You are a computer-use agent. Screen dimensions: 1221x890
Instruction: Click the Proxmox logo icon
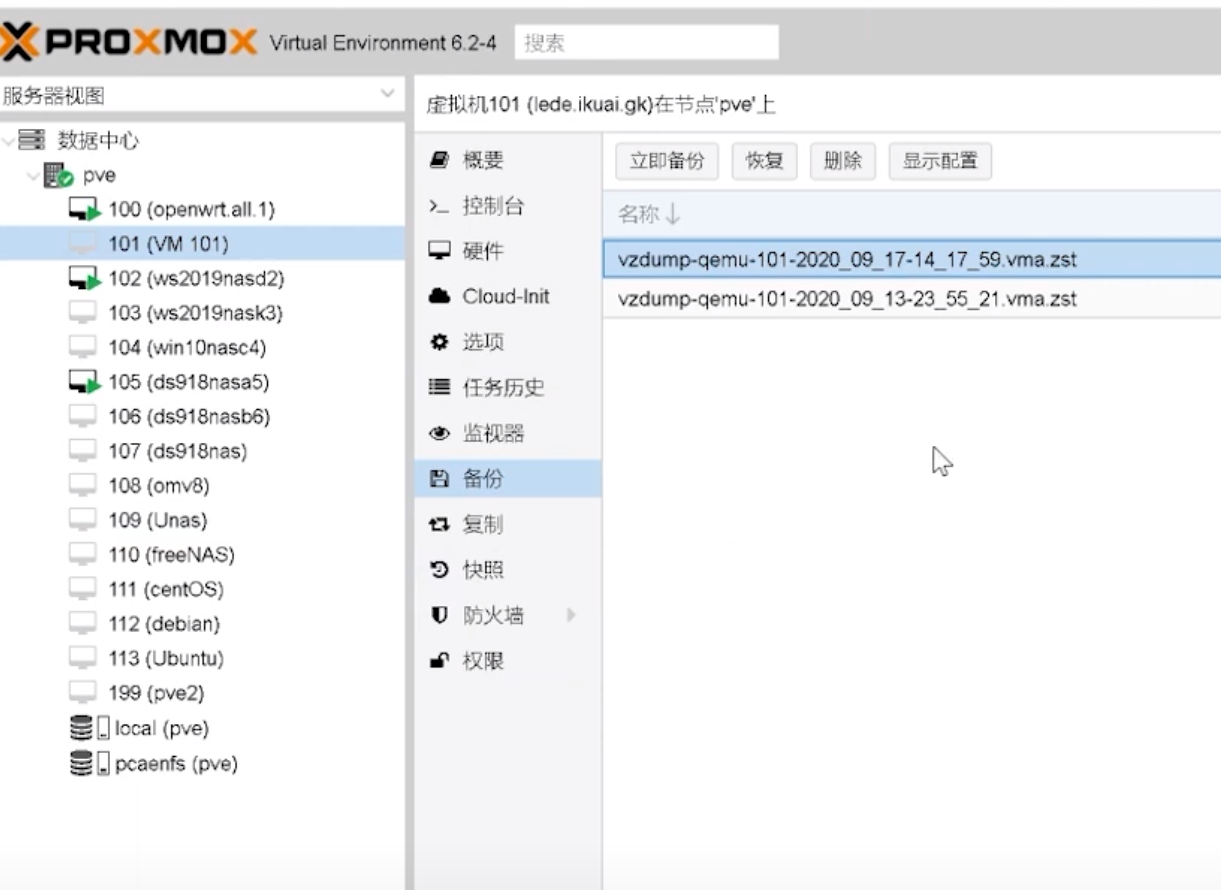(20, 42)
